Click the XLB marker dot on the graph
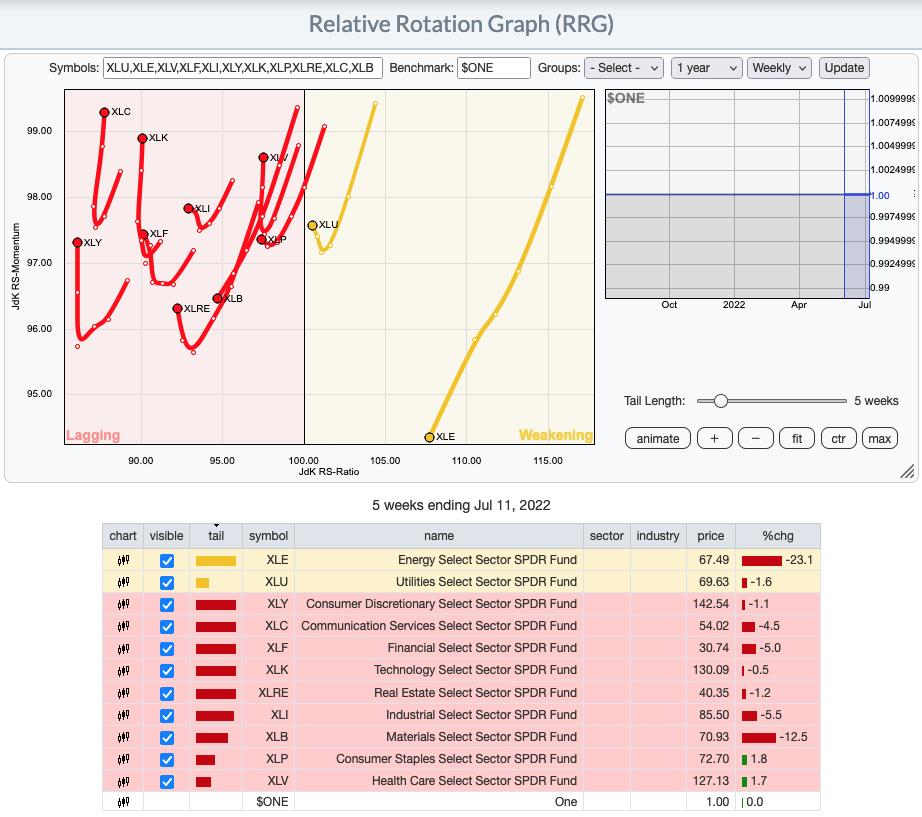The image size is (922, 817). point(218,298)
